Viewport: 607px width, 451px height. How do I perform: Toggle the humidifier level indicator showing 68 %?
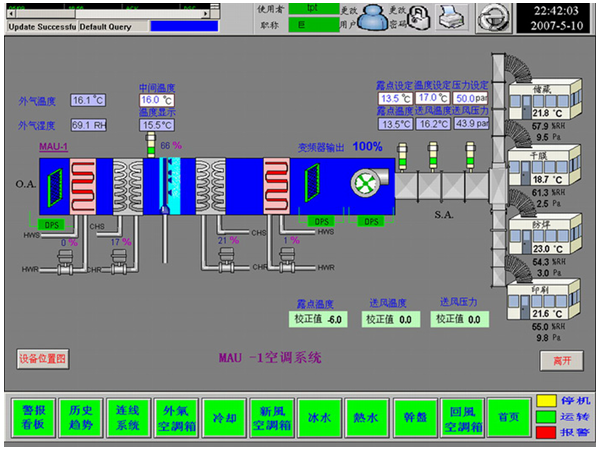[152, 148]
